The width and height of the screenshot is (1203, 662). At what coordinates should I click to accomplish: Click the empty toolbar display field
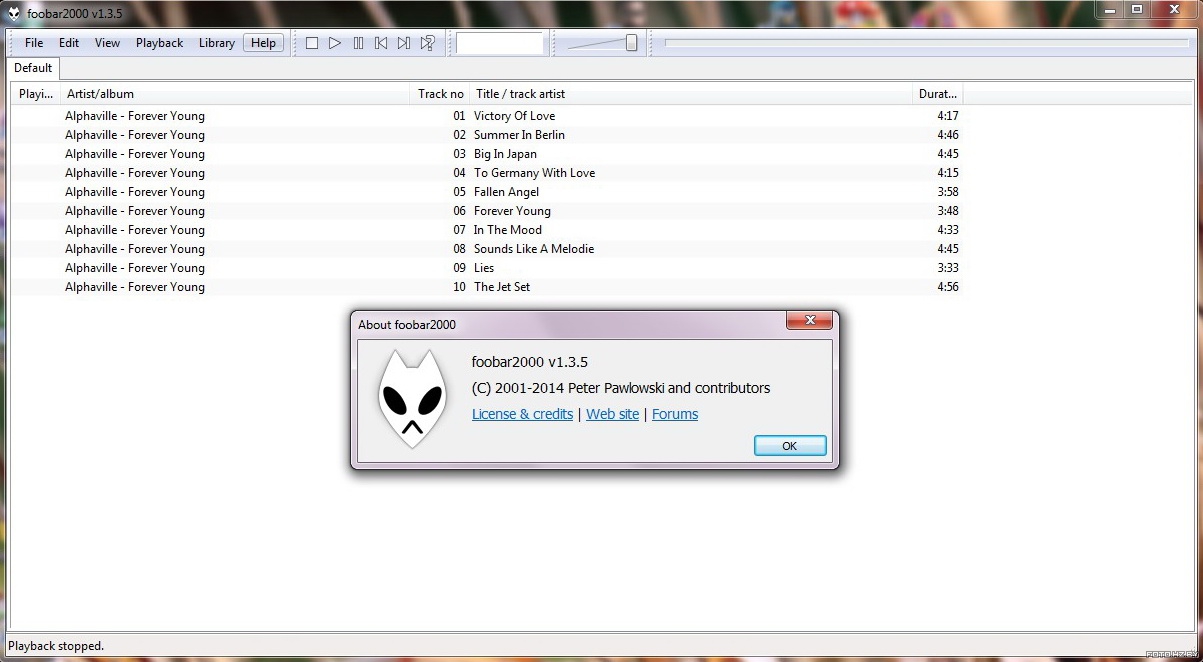(x=499, y=43)
